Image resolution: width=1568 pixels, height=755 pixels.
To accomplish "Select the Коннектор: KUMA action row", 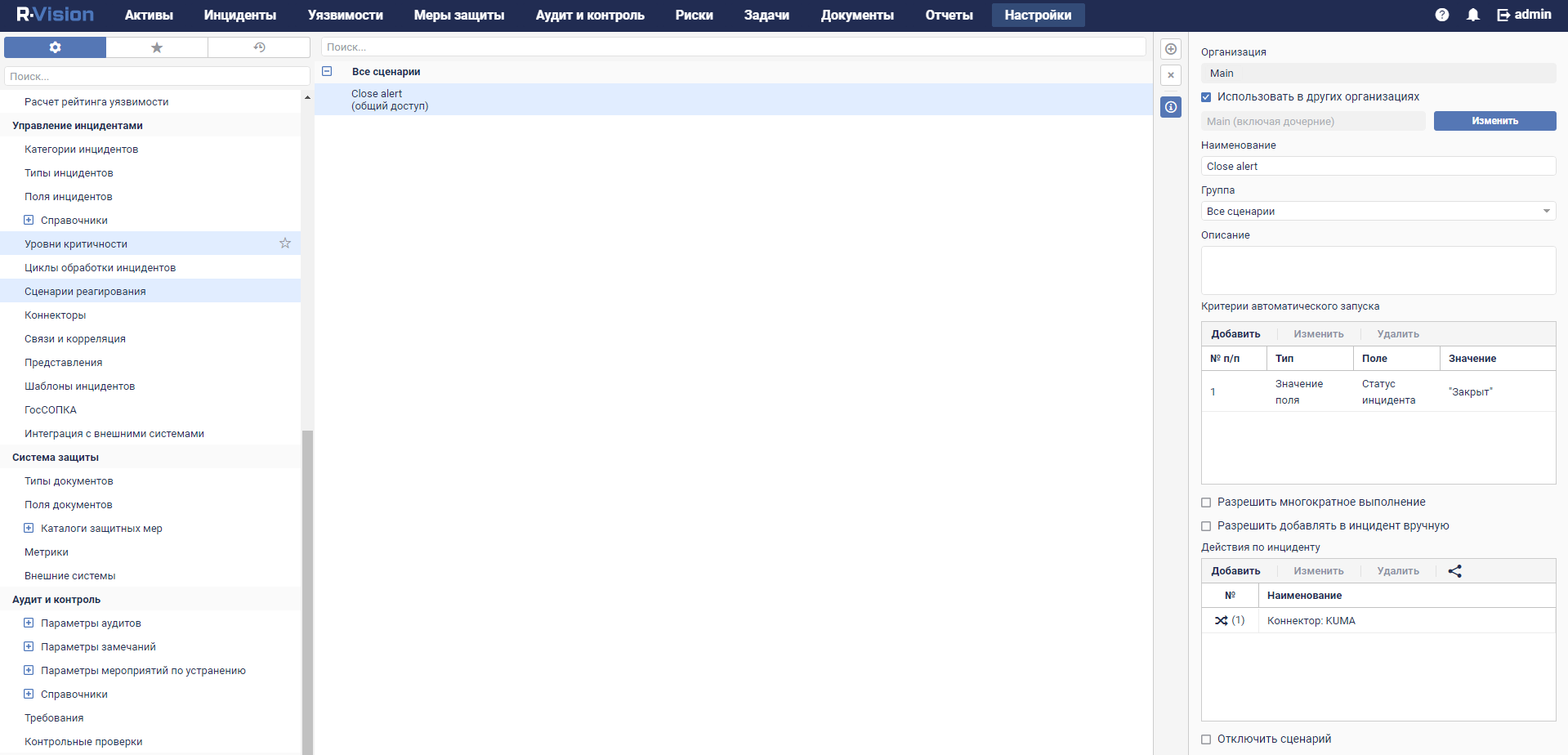I will point(1378,621).
